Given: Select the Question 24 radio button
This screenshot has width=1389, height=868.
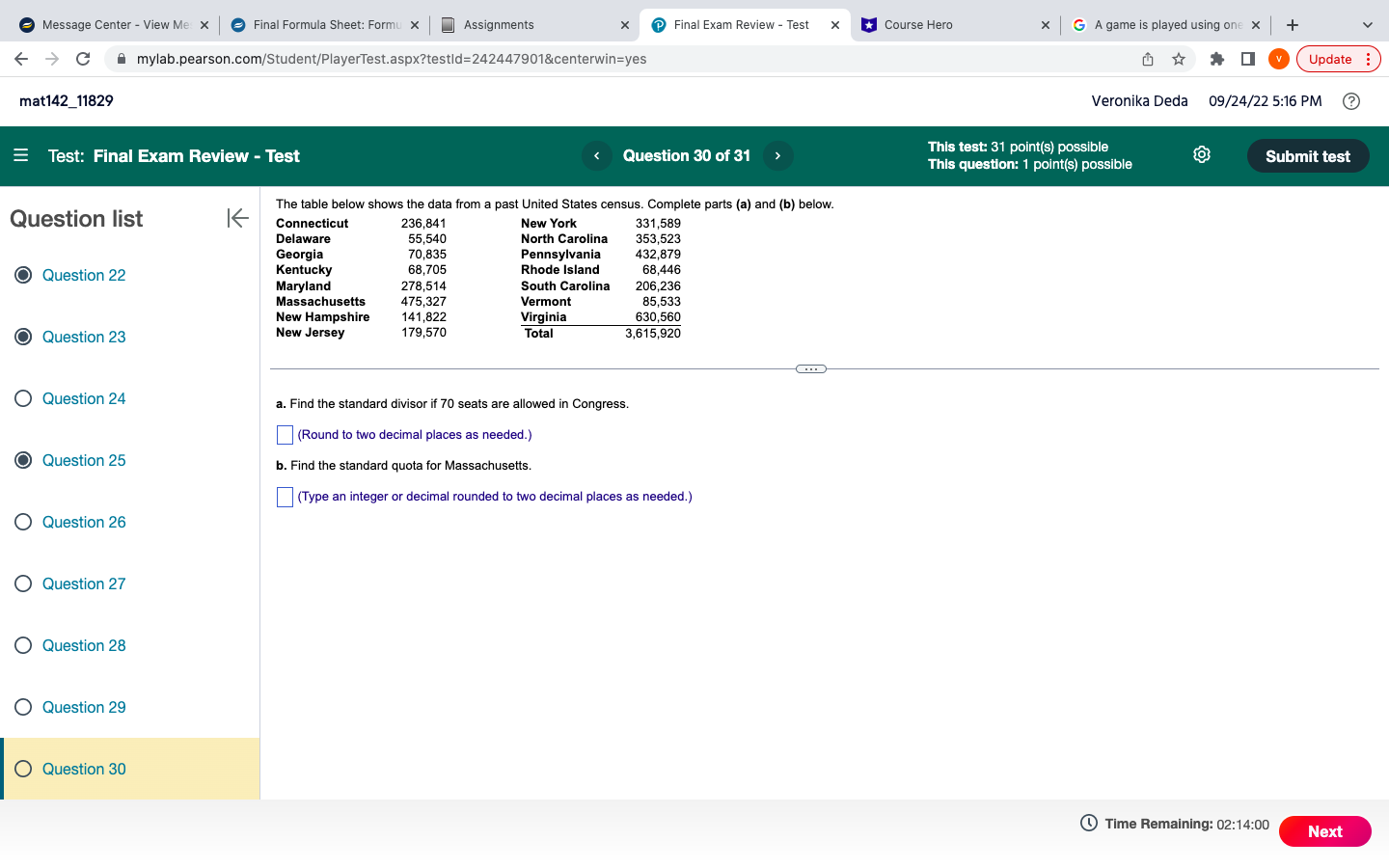Looking at the screenshot, I should pyautogui.click(x=23, y=398).
